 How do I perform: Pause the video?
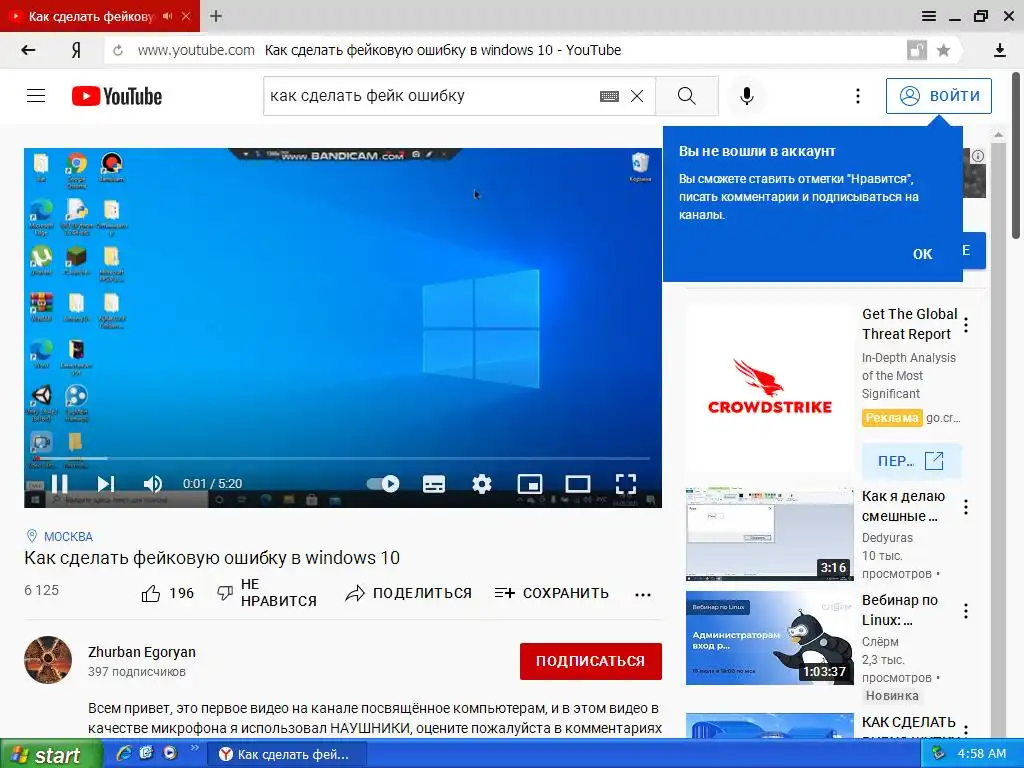[59, 483]
